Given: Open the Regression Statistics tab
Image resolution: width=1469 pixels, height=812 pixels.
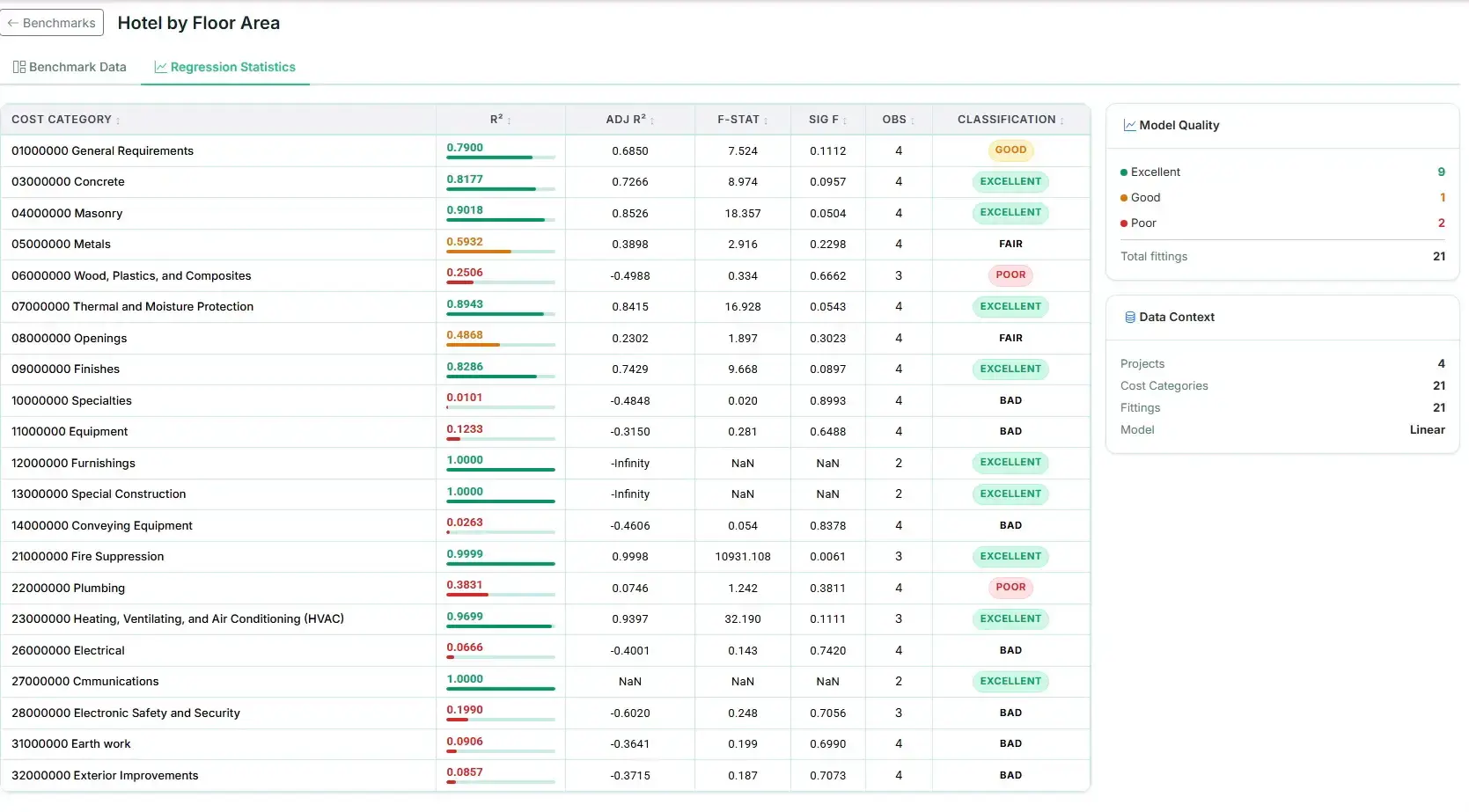Looking at the screenshot, I should [x=225, y=67].
